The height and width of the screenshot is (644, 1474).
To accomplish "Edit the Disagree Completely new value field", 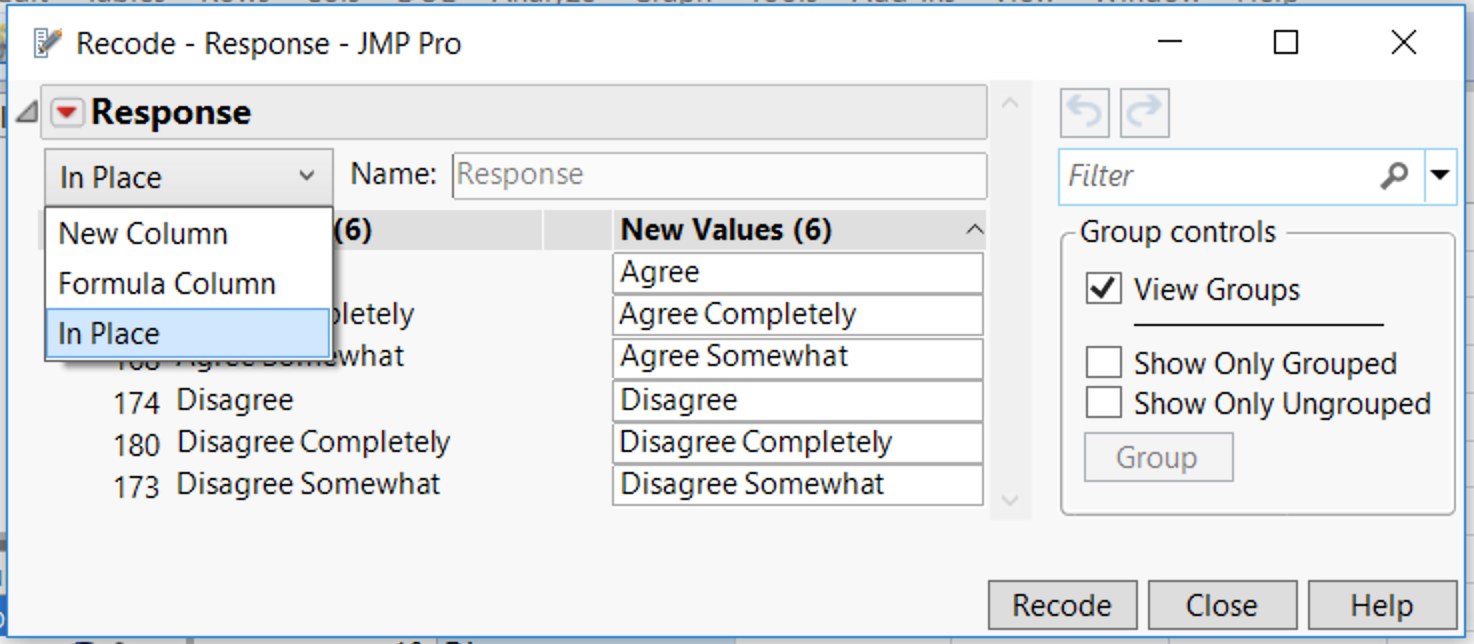I will (x=797, y=442).
